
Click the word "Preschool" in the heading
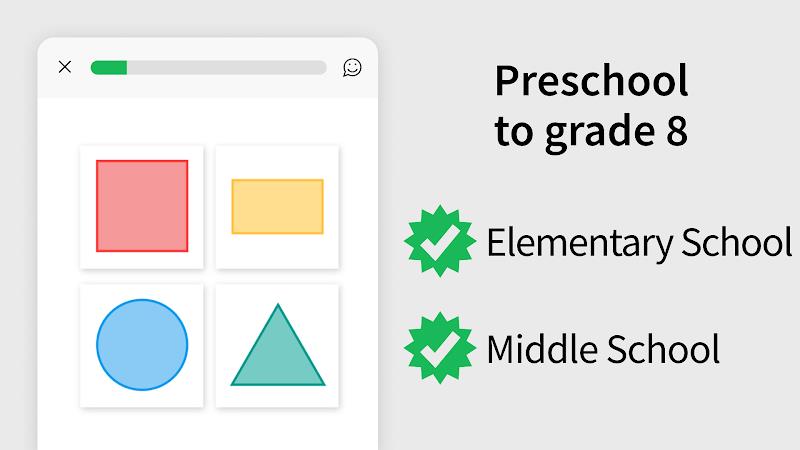[x=591, y=81]
